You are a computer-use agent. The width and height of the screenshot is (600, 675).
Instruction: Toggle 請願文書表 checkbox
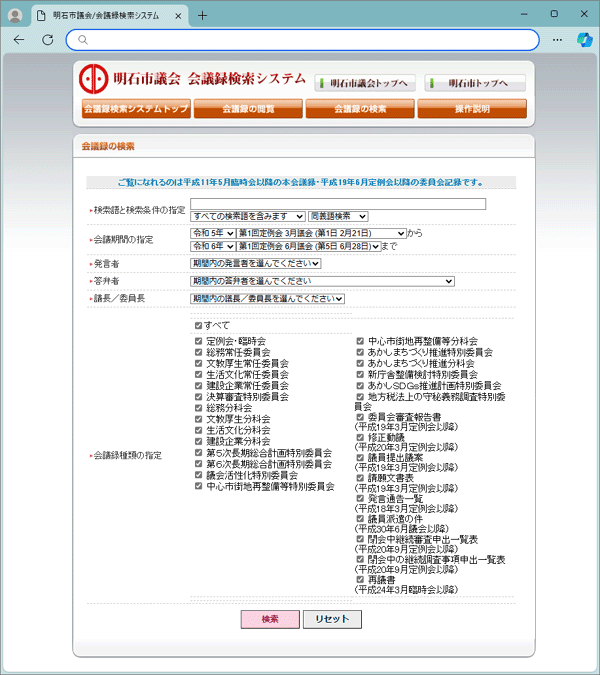click(x=360, y=478)
